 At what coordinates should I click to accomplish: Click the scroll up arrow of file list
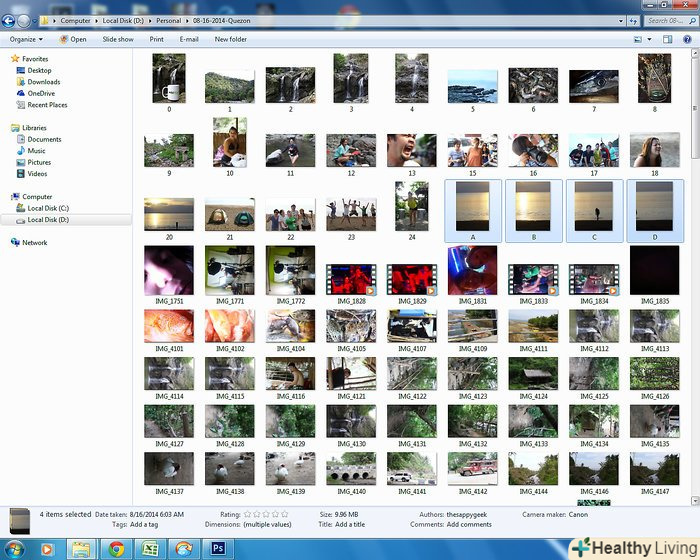[695, 53]
